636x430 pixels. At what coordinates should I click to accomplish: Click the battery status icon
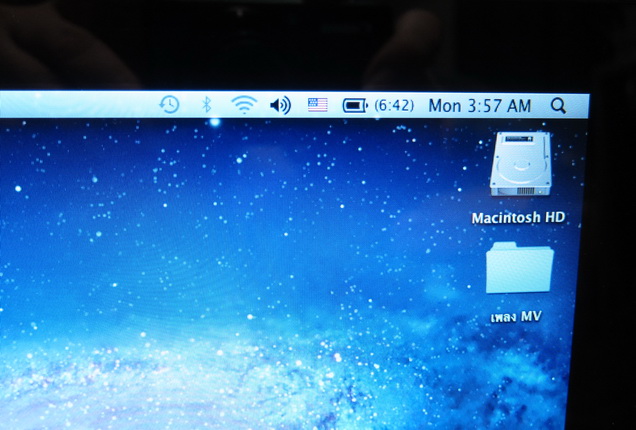pos(355,105)
